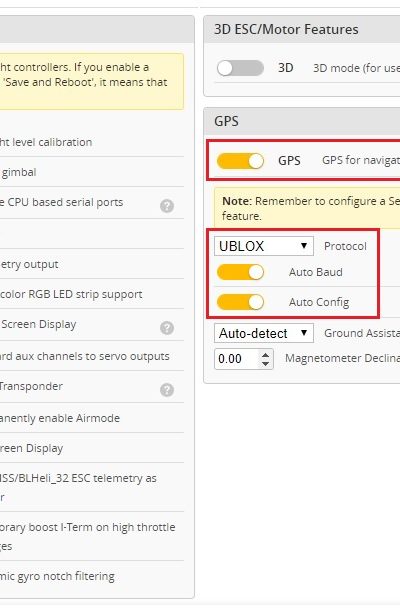Decrease Magnetometer Declination with the down arrow

click(265, 363)
